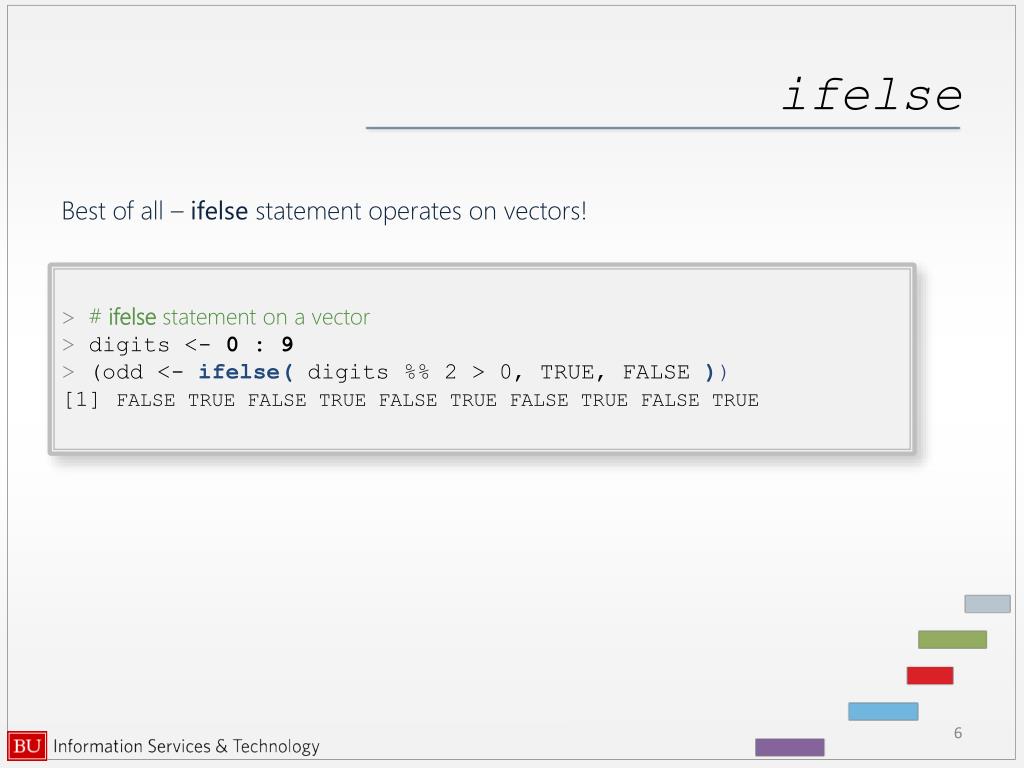The image size is (1024, 768).
Task: Click the 'FALSE' argument in ifelse call
Action: coord(656,372)
